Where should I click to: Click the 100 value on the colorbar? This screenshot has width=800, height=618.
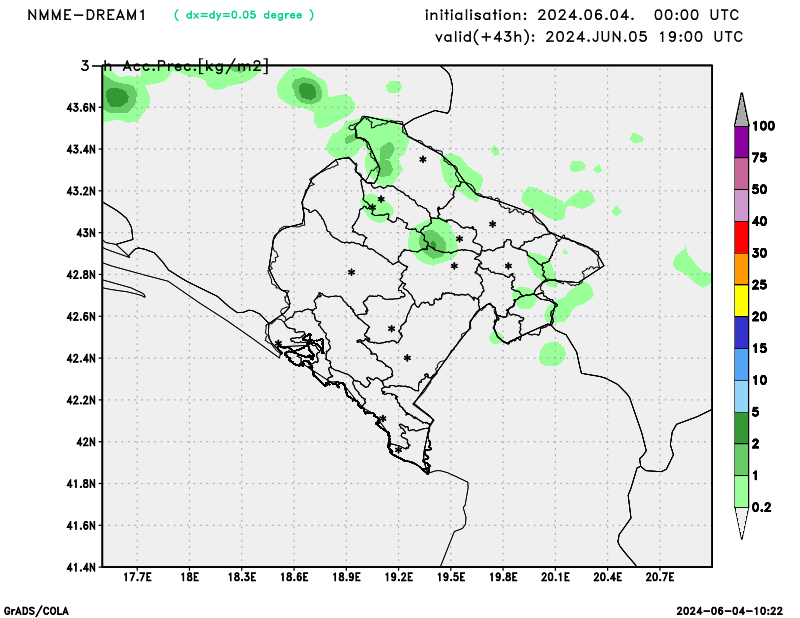(763, 126)
